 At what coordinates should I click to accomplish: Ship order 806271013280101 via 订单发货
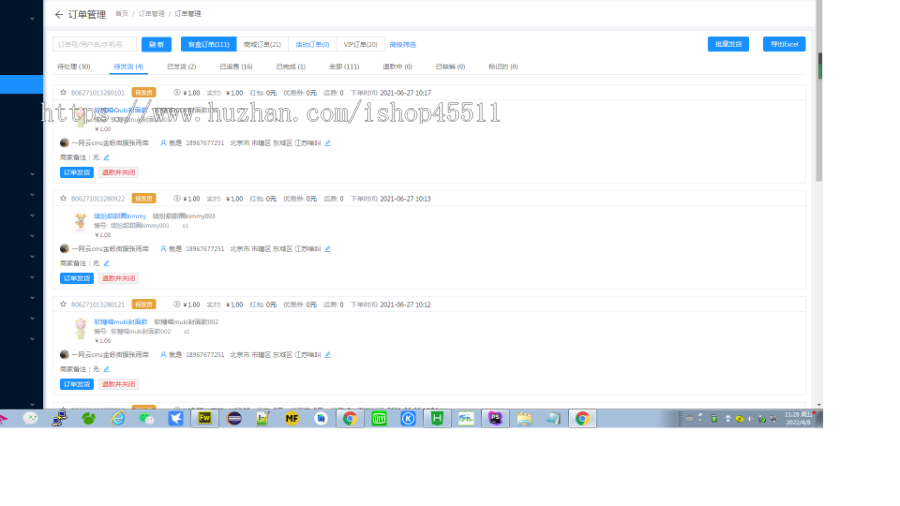[77, 172]
